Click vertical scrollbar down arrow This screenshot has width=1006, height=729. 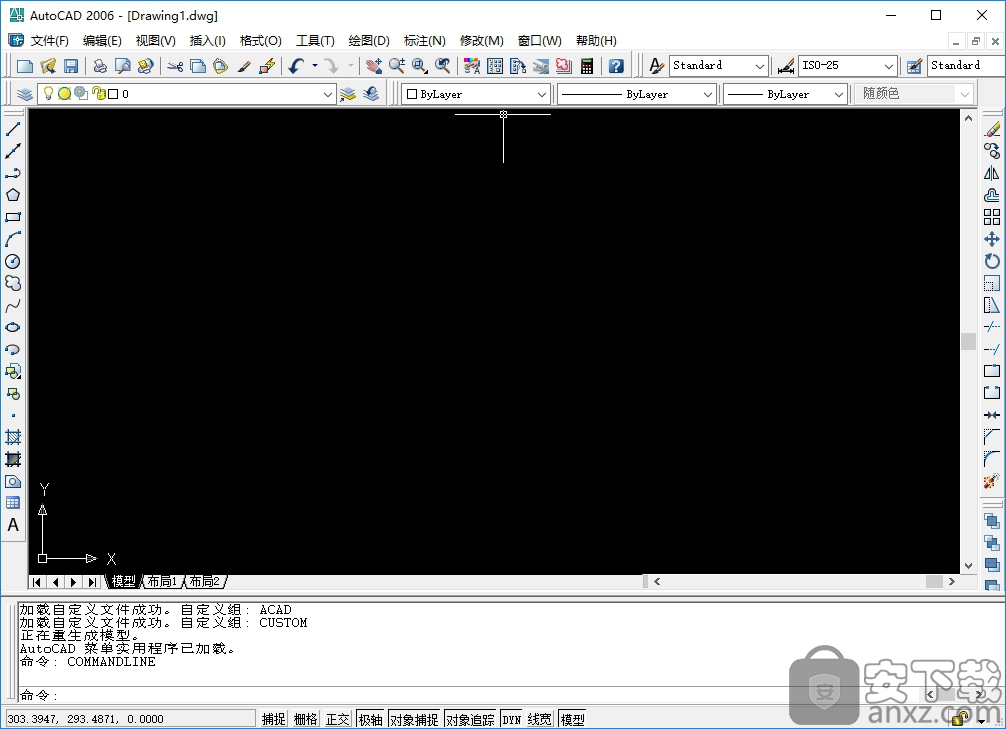click(x=969, y=566)
